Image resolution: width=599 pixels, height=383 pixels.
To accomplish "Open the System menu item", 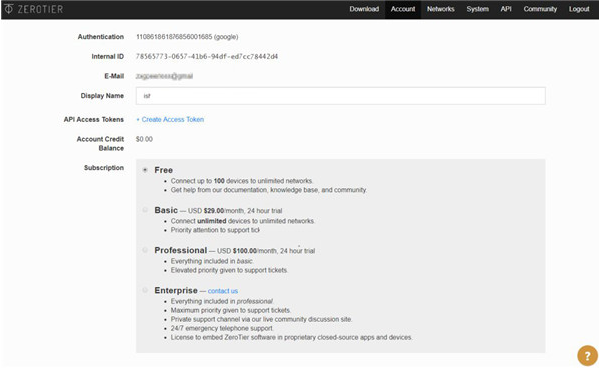I will pos(478,9).
